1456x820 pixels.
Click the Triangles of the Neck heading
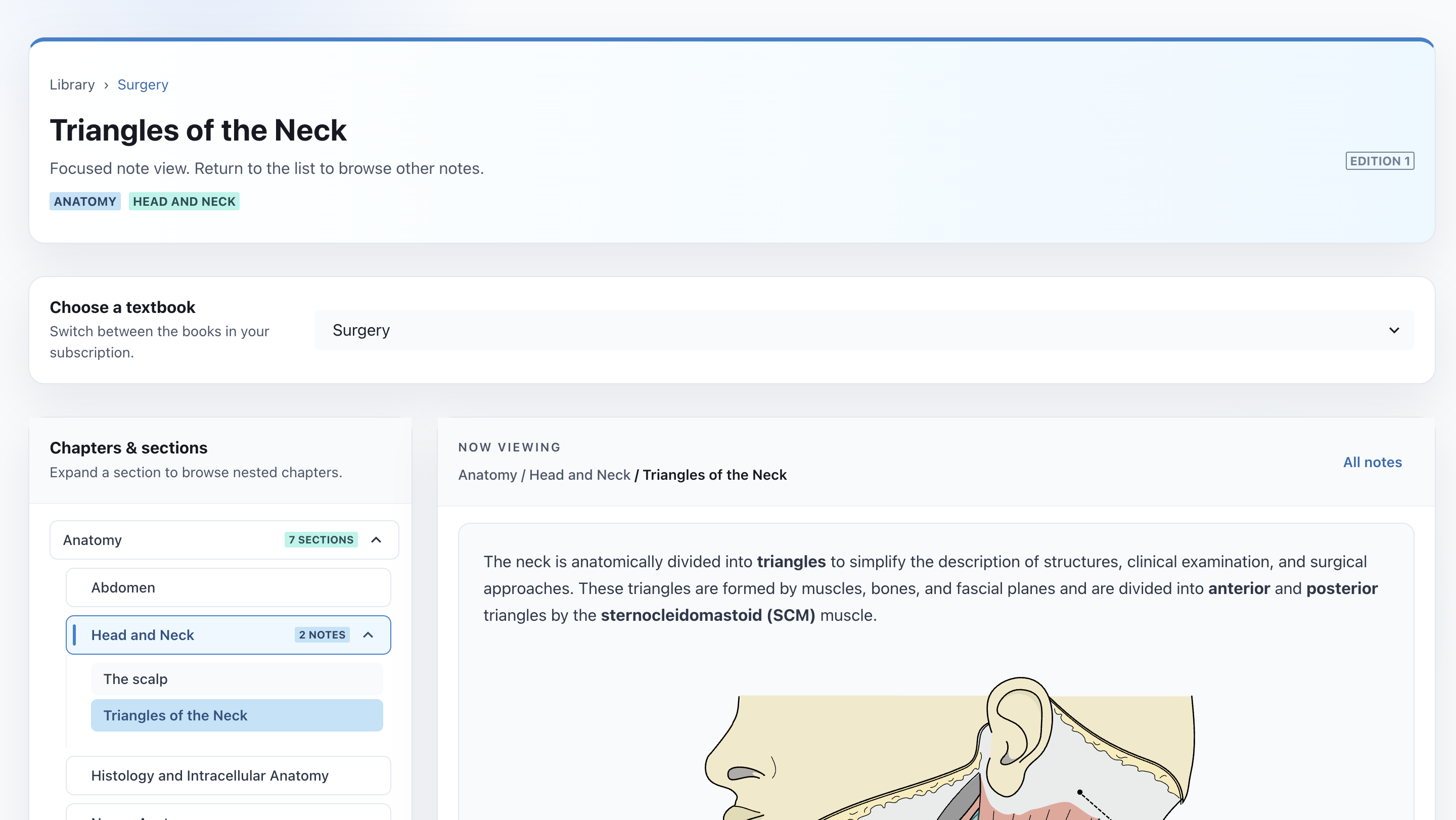198,130
